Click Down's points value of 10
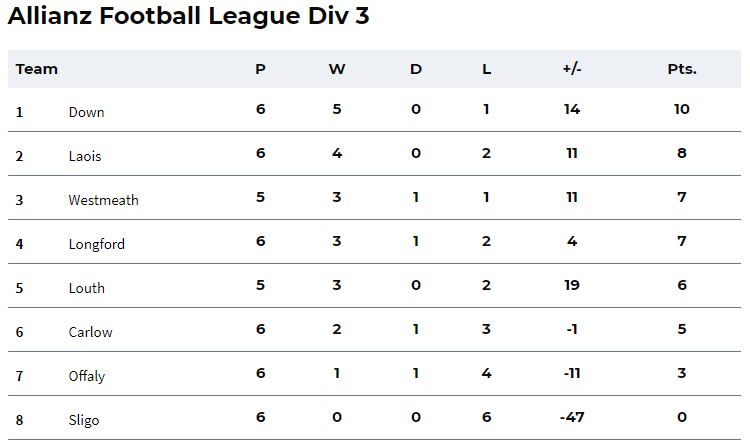The image size is (750, 446). click(x=682, y=109)
